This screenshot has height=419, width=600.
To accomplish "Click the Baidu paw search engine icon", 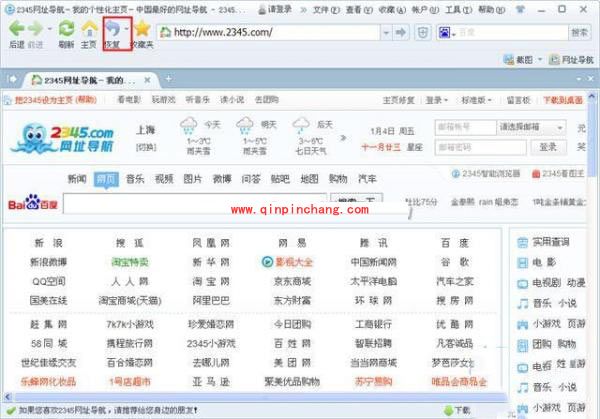I will tap(444, 33).
